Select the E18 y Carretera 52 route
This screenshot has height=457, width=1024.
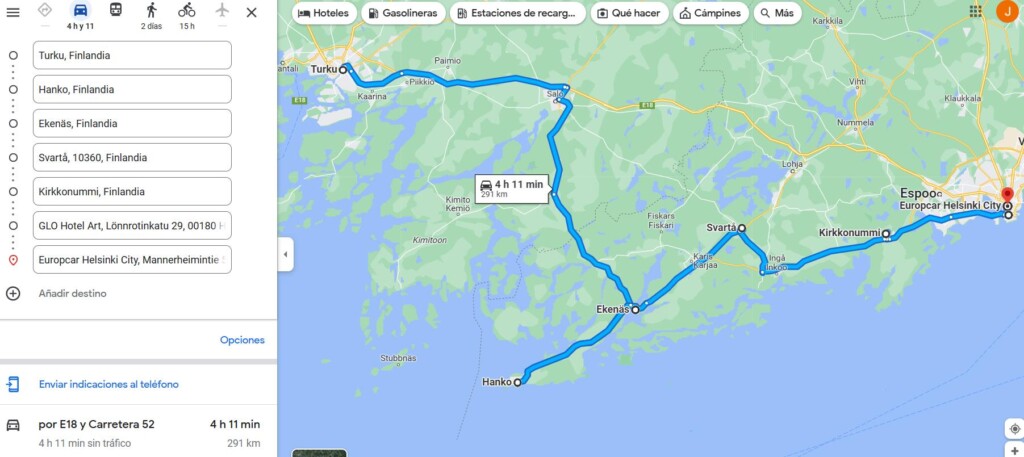[138, 433]
